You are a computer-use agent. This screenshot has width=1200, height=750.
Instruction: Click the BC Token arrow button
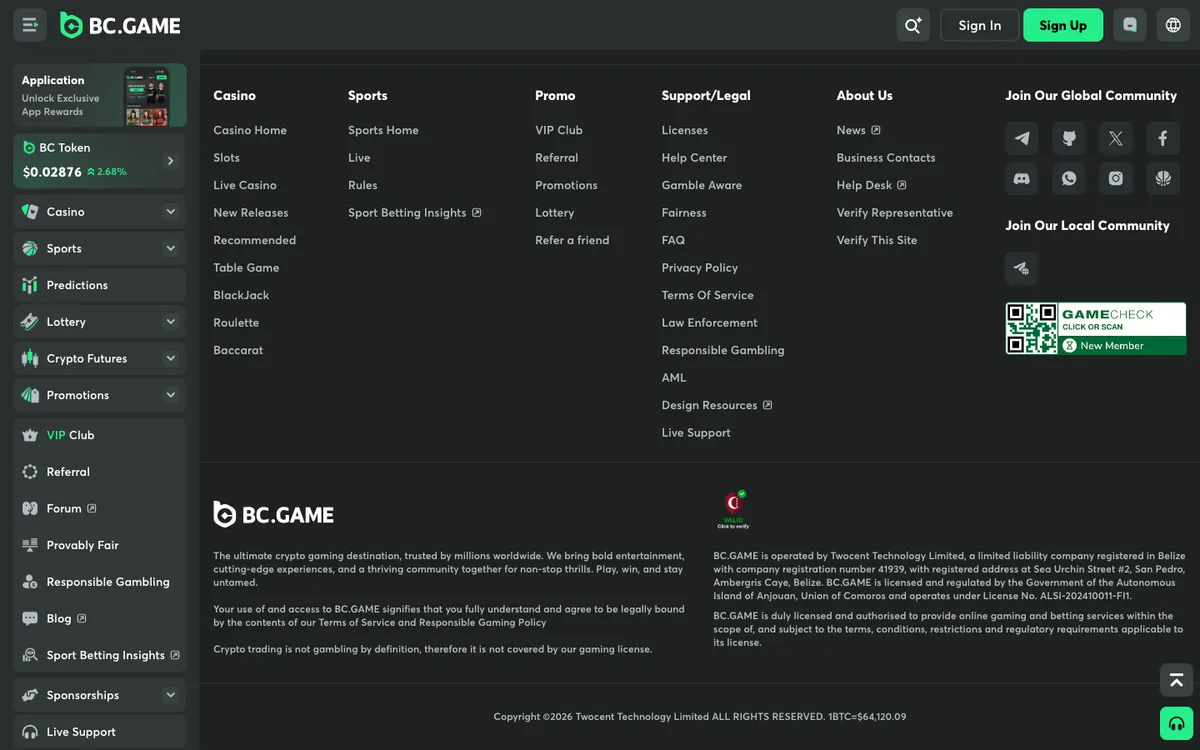click(170, 160)
